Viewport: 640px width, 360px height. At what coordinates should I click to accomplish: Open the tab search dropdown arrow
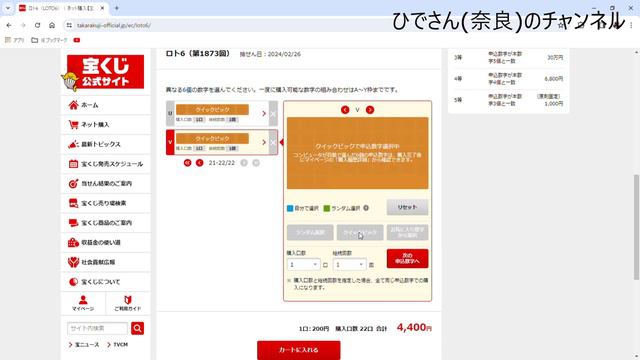8,8
